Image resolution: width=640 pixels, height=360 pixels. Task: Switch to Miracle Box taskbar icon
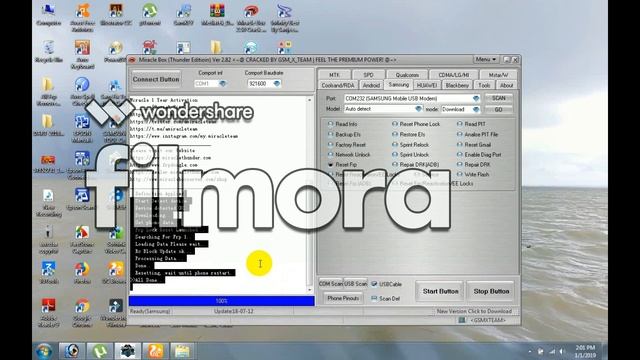click(x=127, y=351)
